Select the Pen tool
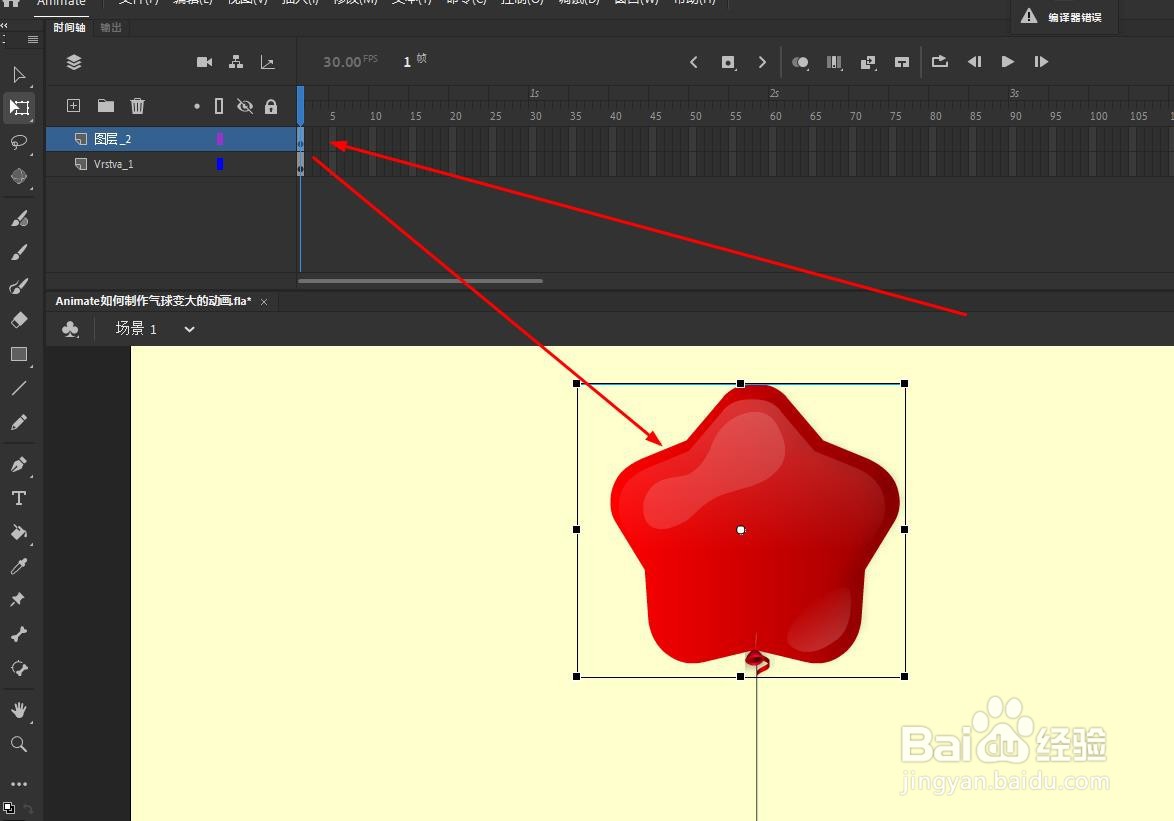Viewport: 1174px width, 821px height. point(19,464)
